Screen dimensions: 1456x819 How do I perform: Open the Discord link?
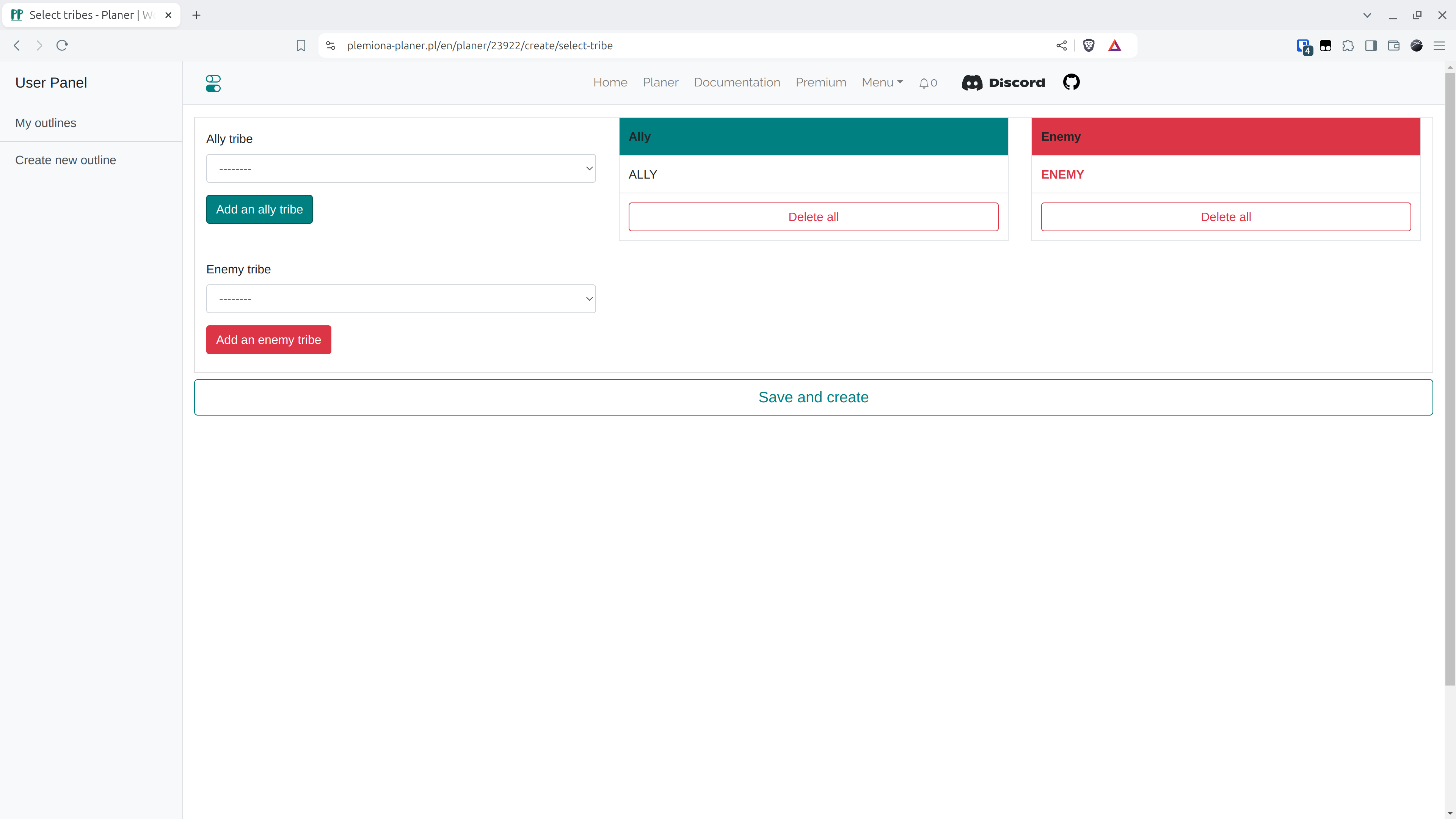click(x=1004, y=83)
